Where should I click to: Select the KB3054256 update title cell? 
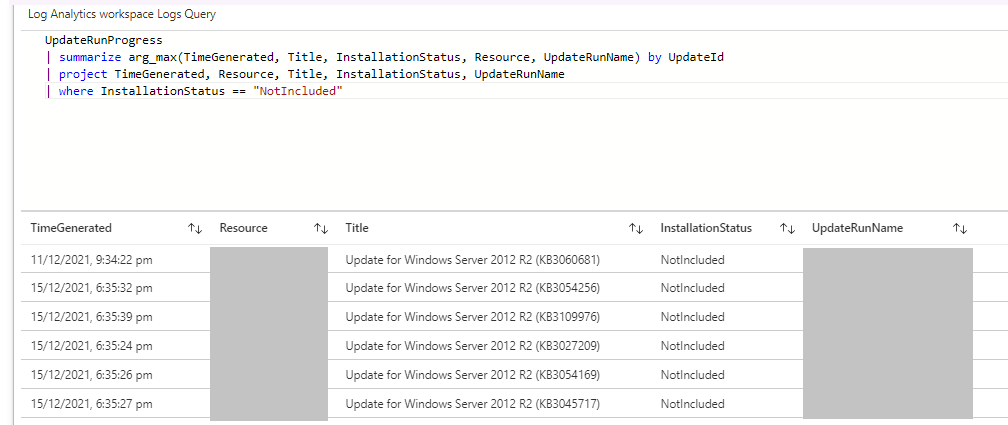coord(472,288)
